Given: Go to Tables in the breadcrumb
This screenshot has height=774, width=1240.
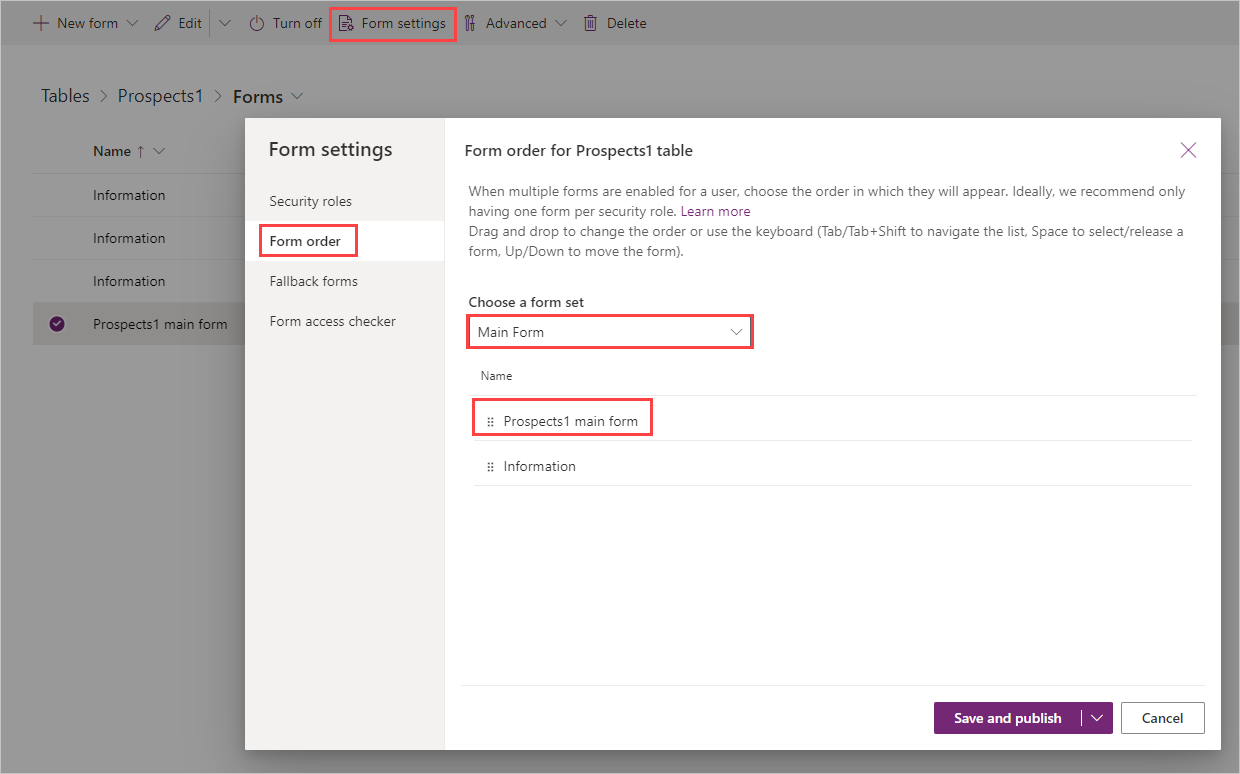Looking at the screenshot, I should coord(65,96).
